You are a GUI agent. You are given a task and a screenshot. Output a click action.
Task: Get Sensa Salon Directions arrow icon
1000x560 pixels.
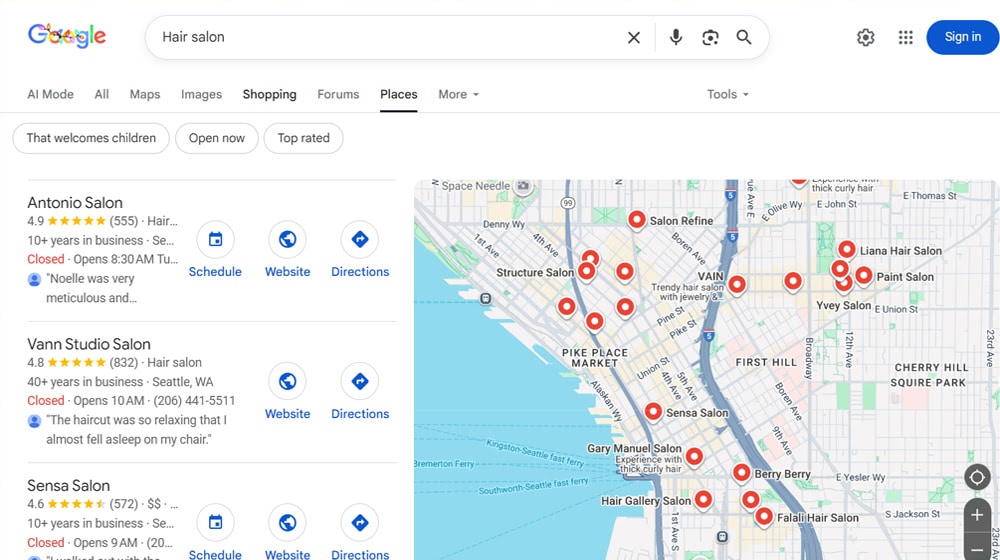pos(360,523)
